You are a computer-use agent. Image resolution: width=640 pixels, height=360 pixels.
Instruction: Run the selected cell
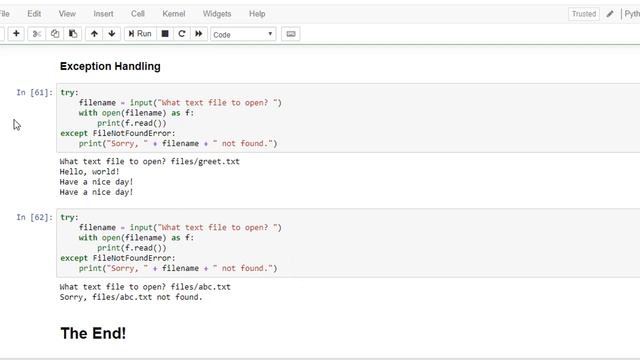pos(140,34)
